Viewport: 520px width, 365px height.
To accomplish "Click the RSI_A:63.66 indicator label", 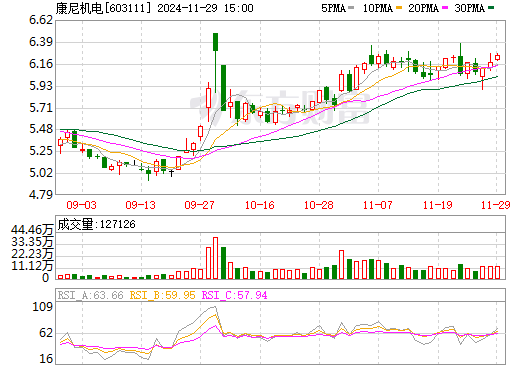I will pyautogui.click(x=90, y=295).
